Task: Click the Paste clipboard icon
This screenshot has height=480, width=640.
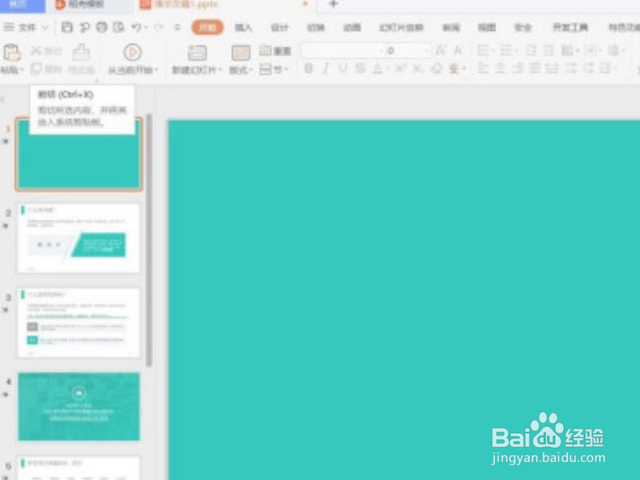Action: [12, 53]
